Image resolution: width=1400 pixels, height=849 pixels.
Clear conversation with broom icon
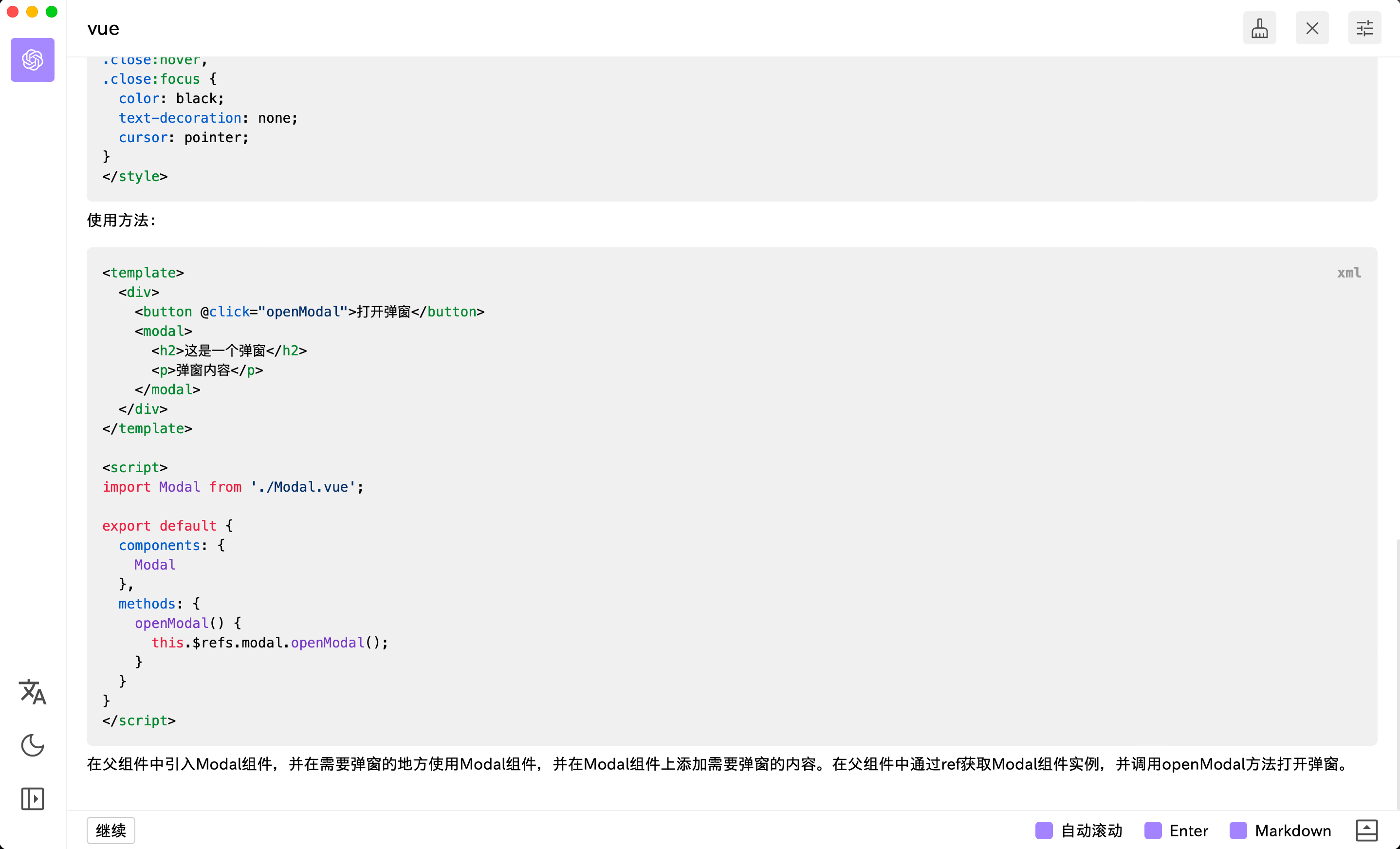(x=1259, y=28)
